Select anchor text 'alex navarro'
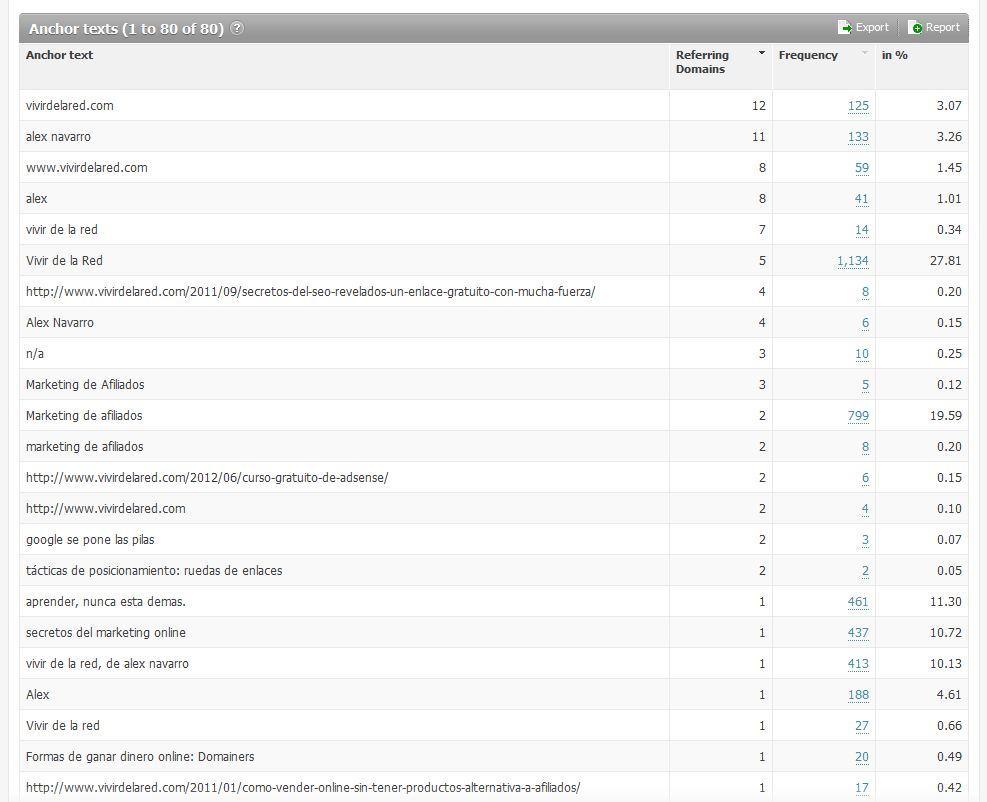987x802 pixels. tap(58, 137)
